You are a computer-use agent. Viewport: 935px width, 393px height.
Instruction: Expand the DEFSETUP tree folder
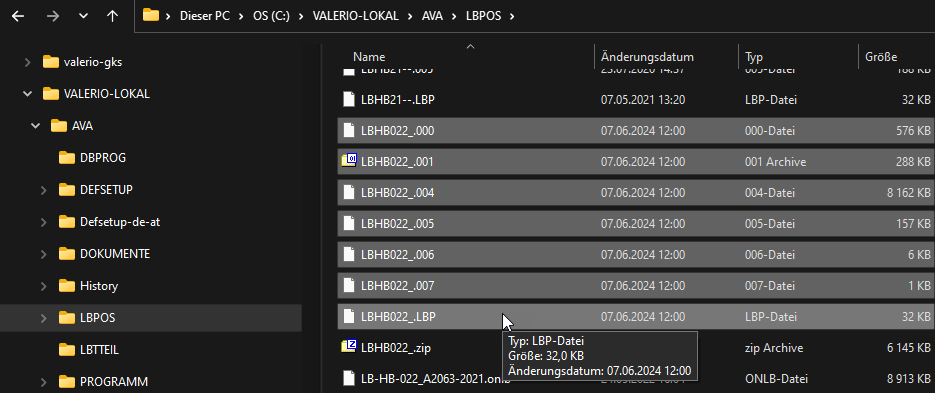(44, 190)
